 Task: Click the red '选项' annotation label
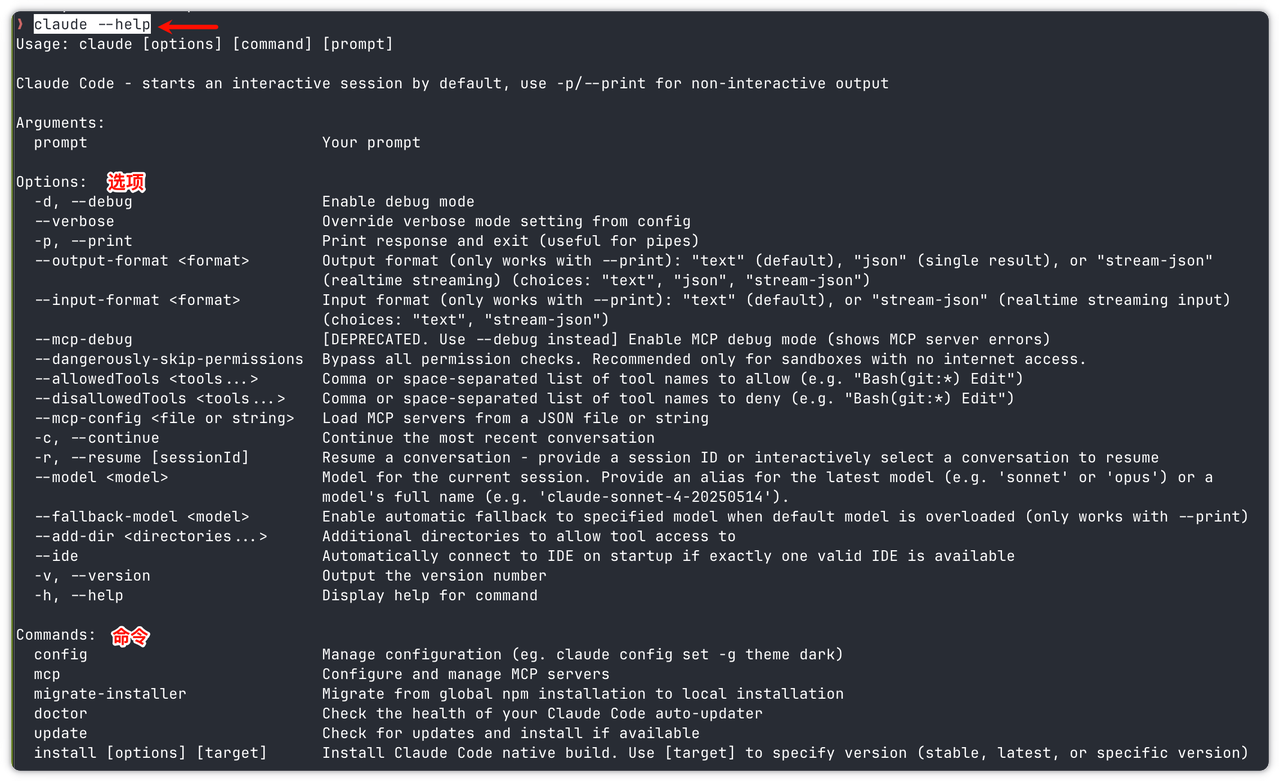coord(126,182)
